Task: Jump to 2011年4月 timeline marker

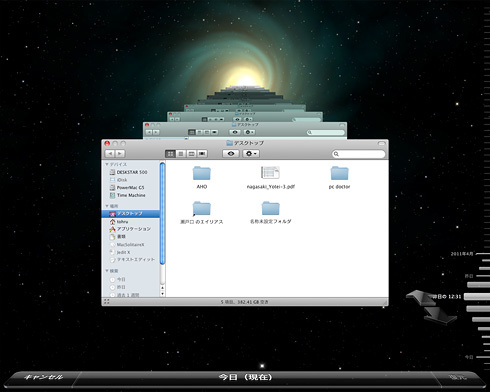Action: (462, 254)
